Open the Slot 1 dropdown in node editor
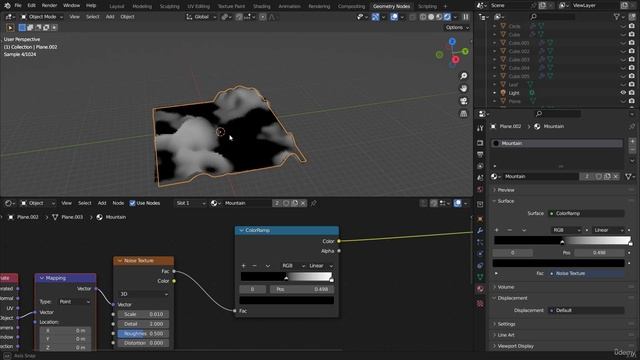 [190, 203]
